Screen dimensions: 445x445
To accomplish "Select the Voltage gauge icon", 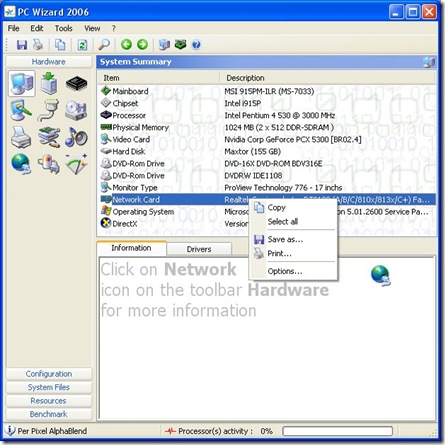I will tap(76, 164).
